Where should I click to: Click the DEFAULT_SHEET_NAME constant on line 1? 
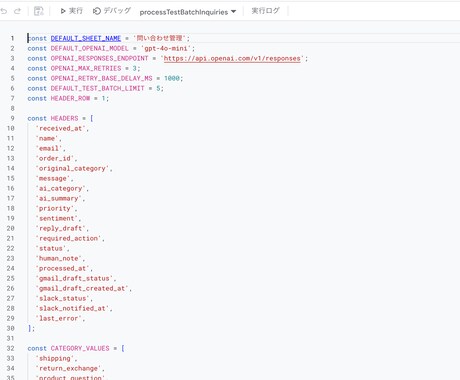point(86,38)
